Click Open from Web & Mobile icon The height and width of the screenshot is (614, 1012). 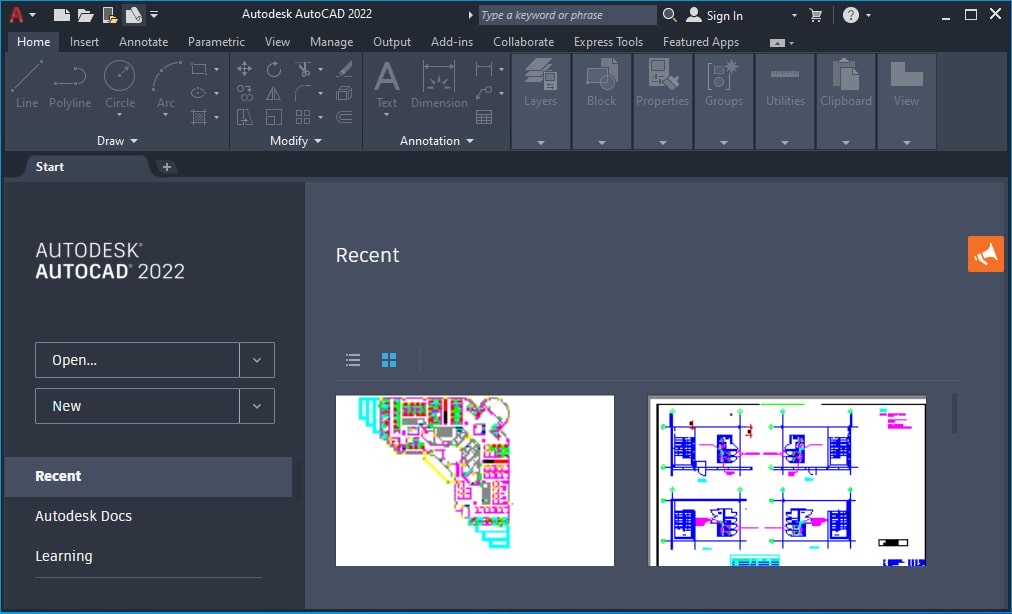click(110, 15)
